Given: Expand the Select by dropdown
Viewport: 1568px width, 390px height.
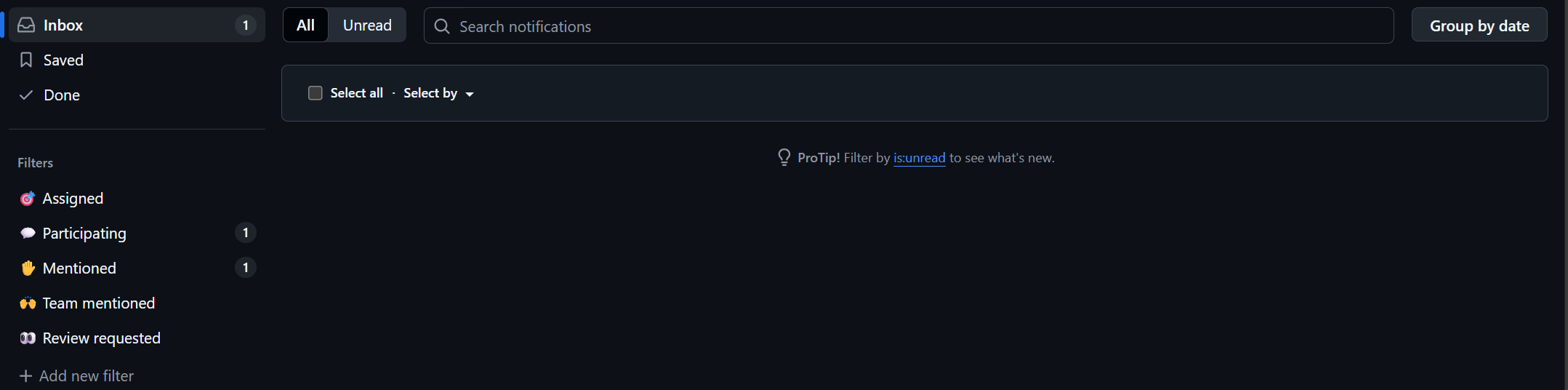Looking at the screenshot, I should point(438,93).
